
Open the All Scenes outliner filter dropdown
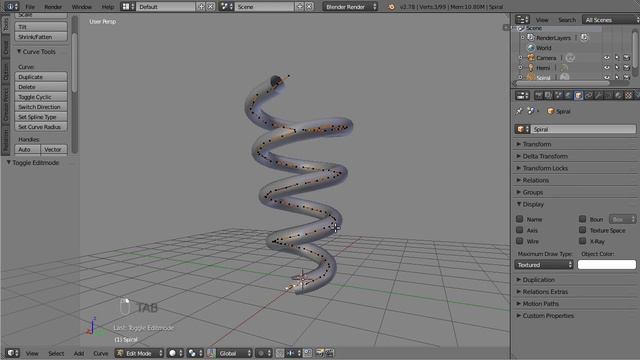click(x=611, y=20)
